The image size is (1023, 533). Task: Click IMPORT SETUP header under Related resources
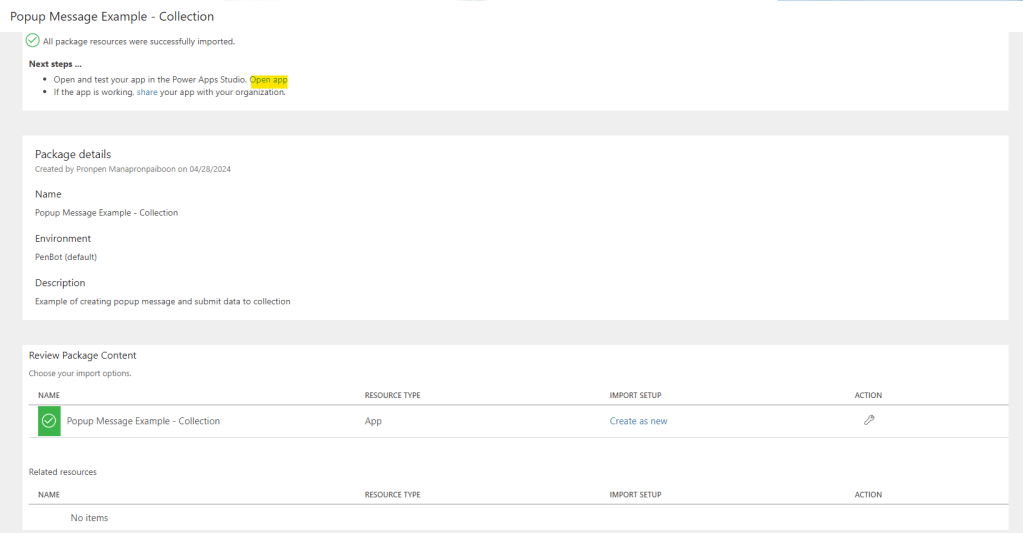[635, 494]
